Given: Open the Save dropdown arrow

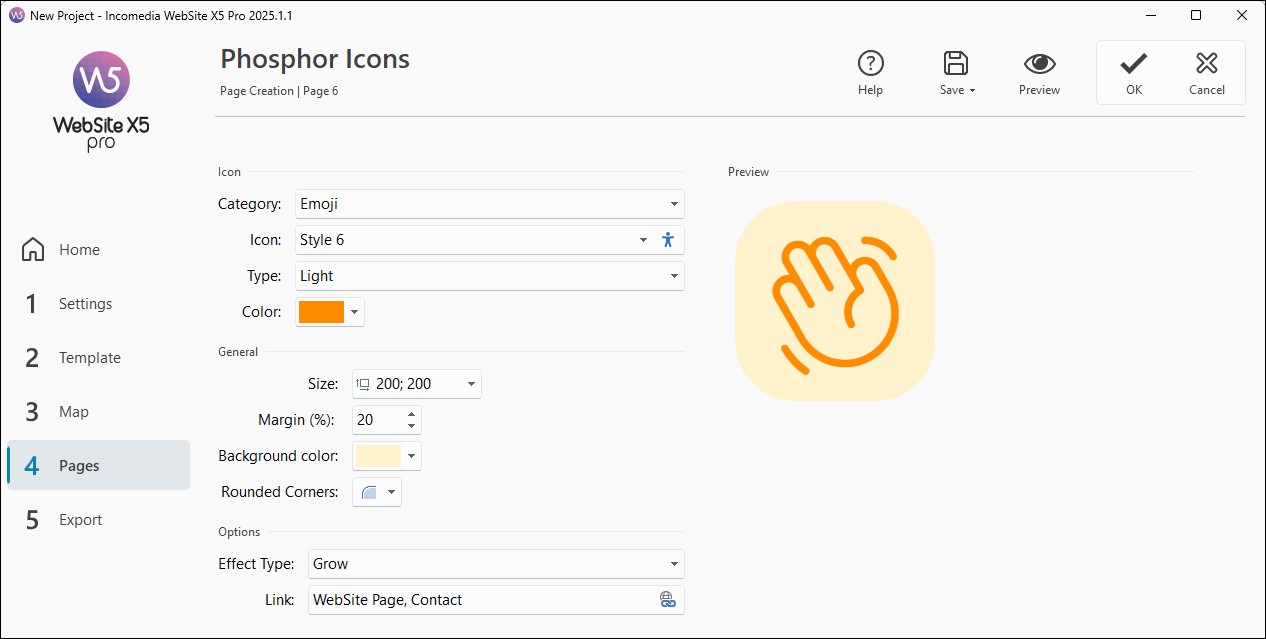Looking at the screenshot, I should [972, 90].
